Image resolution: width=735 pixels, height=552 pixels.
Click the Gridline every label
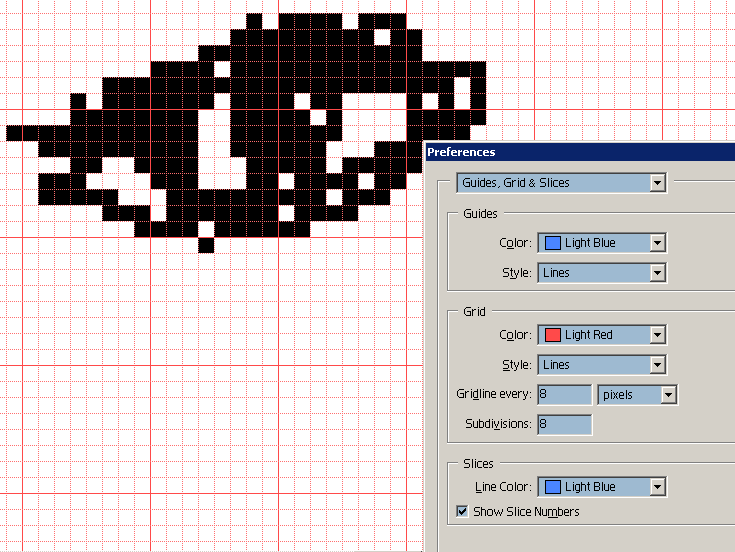(494, 394)
